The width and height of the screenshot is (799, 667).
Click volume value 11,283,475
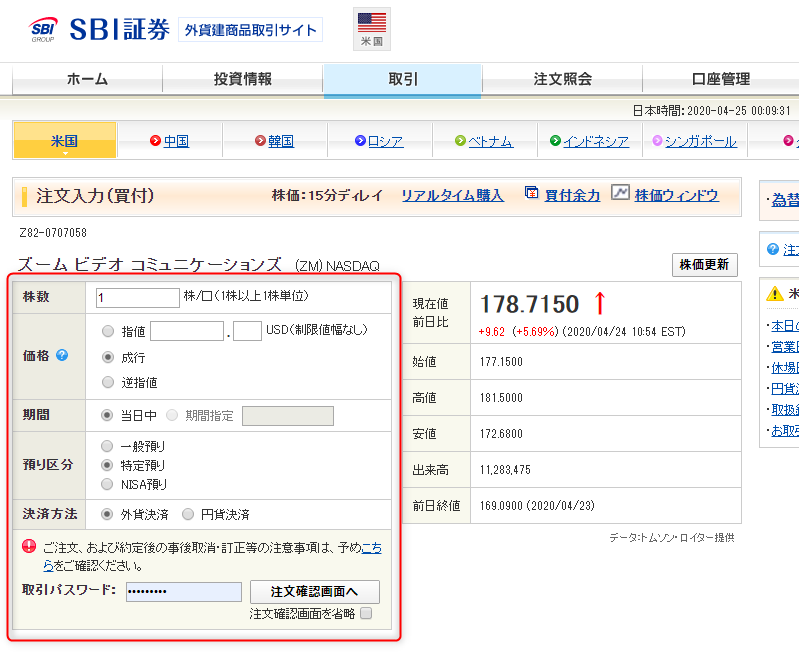coord(505,470)
